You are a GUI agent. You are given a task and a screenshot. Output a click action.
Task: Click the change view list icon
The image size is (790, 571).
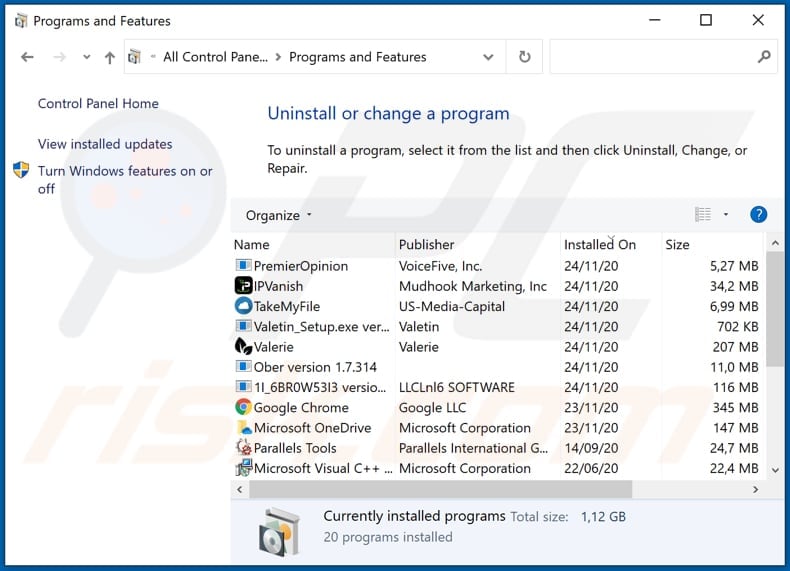(x=702, y=215)
